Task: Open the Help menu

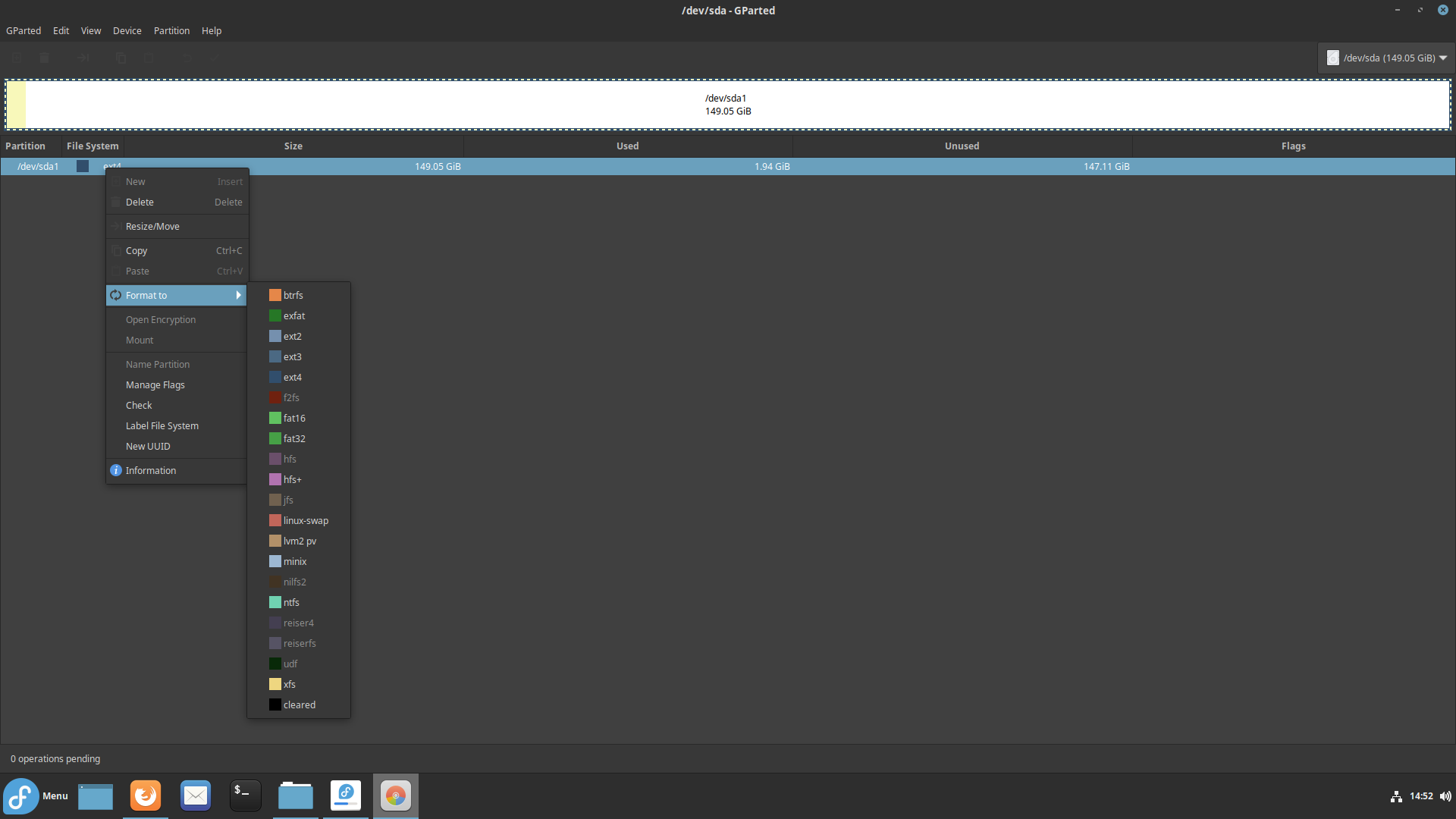Action: [212, 31]
